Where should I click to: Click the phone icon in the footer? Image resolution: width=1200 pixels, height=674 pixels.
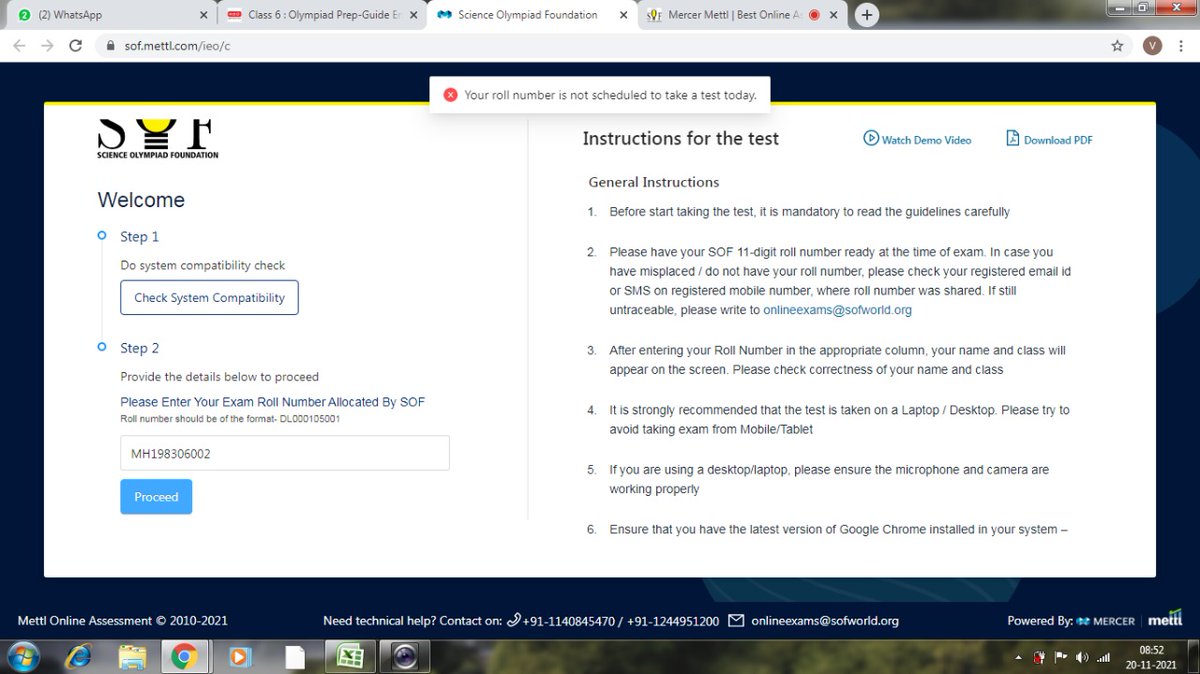click(514, 621)
